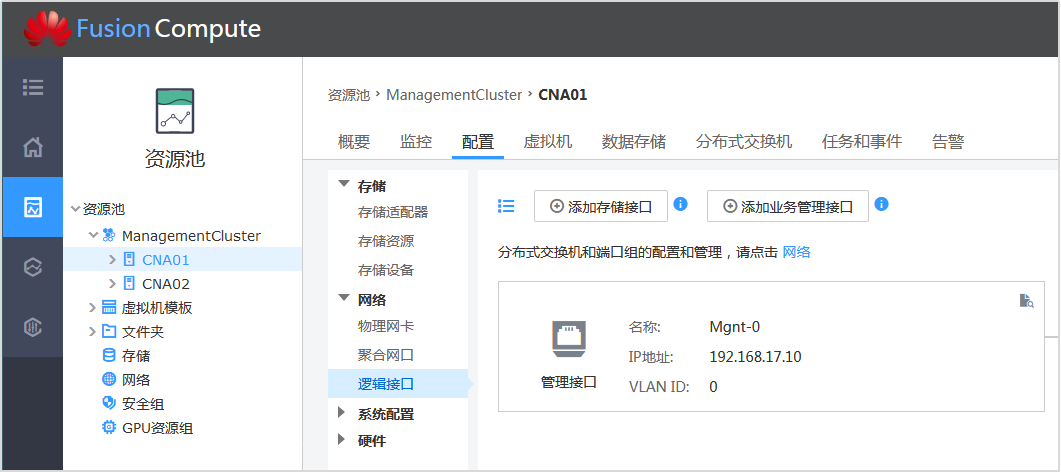Click the 管理接口 network port icon

[568, 339]
